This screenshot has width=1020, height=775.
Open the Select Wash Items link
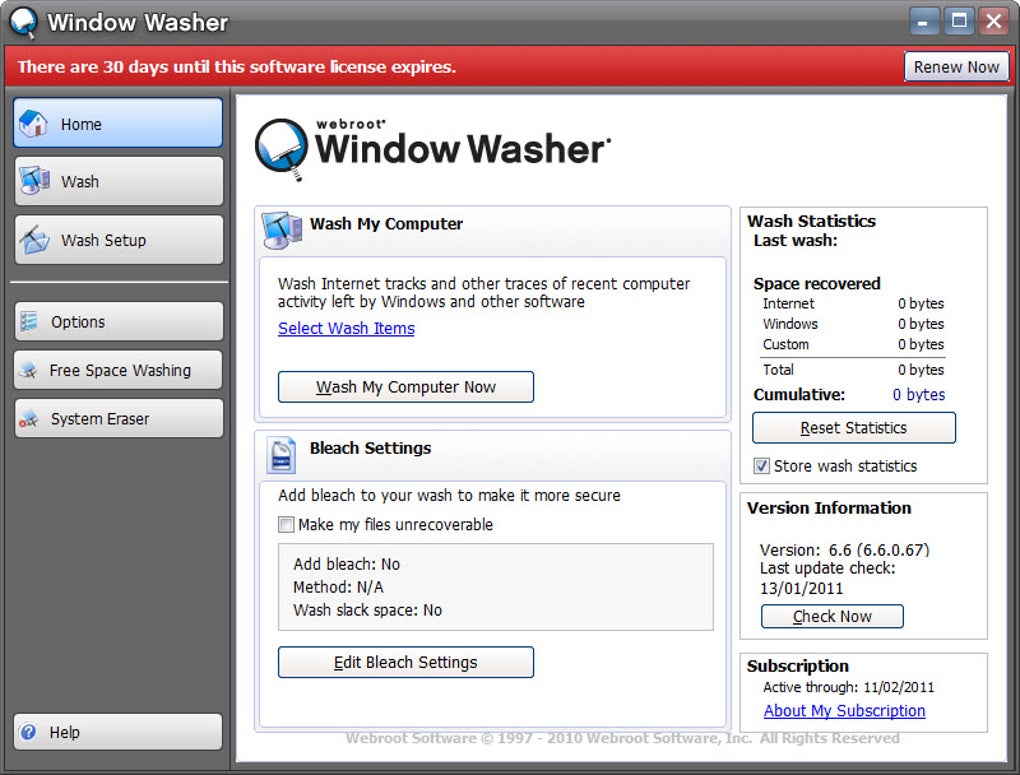[x=346, y=329]
